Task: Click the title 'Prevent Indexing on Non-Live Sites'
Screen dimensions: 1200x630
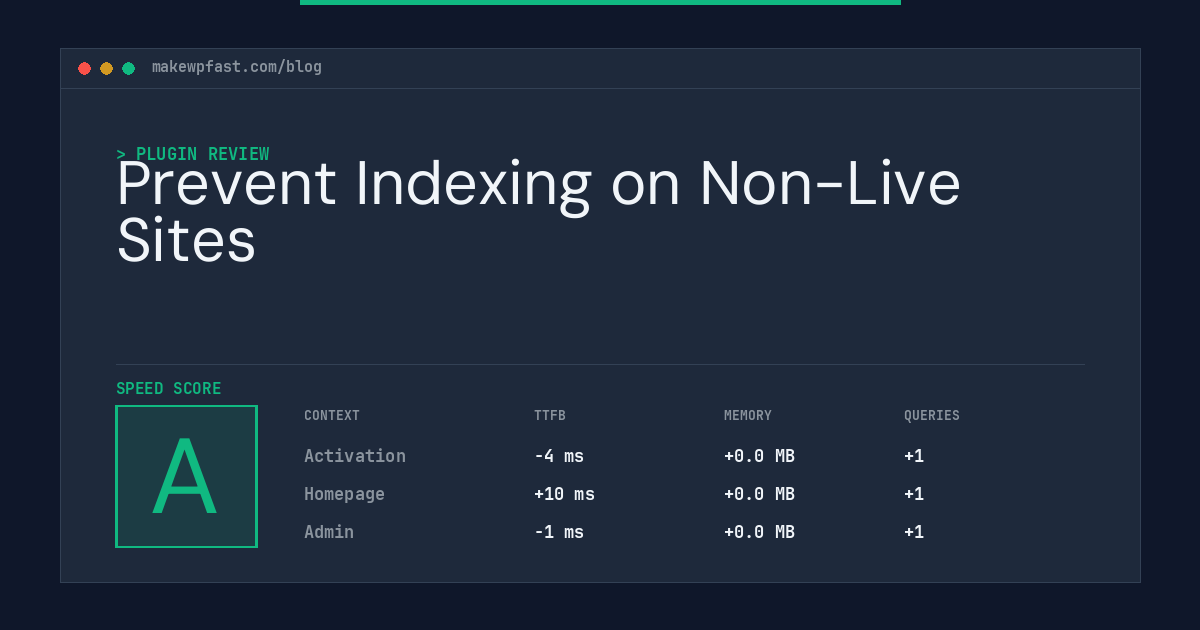Action: click(x=538, y=212)
